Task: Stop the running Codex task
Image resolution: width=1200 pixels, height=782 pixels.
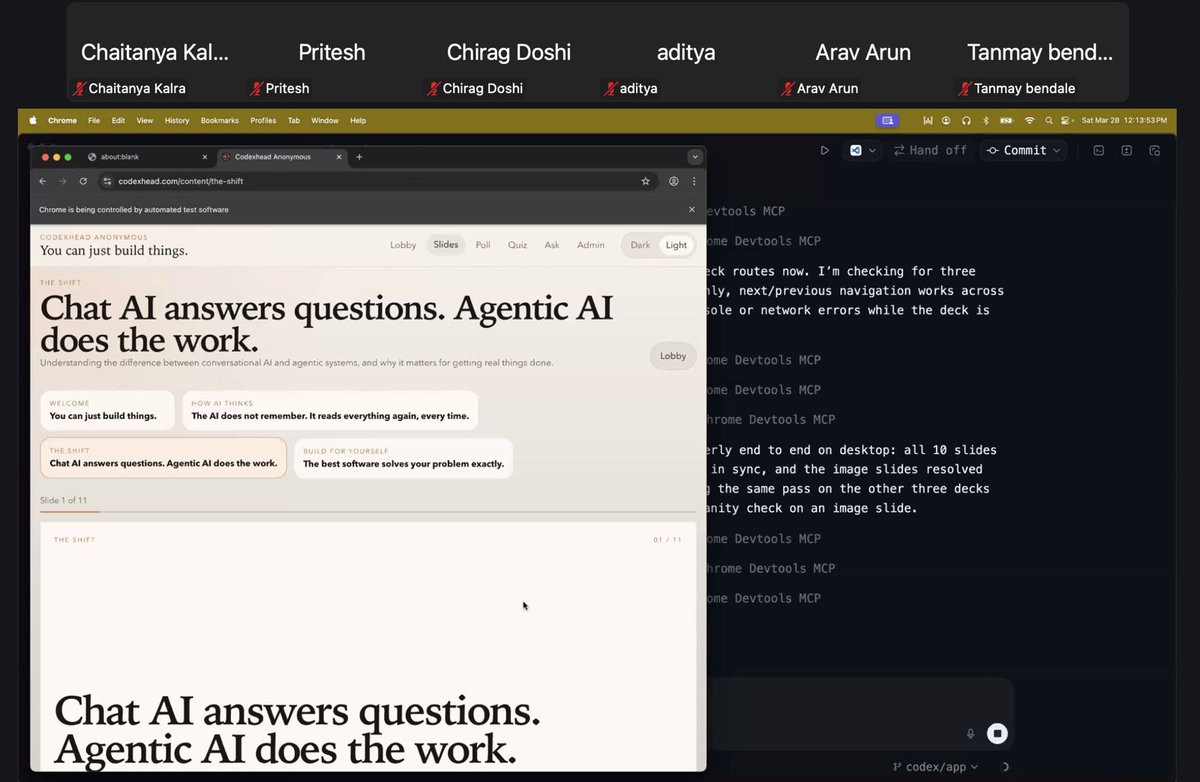Action: point(996,733)
